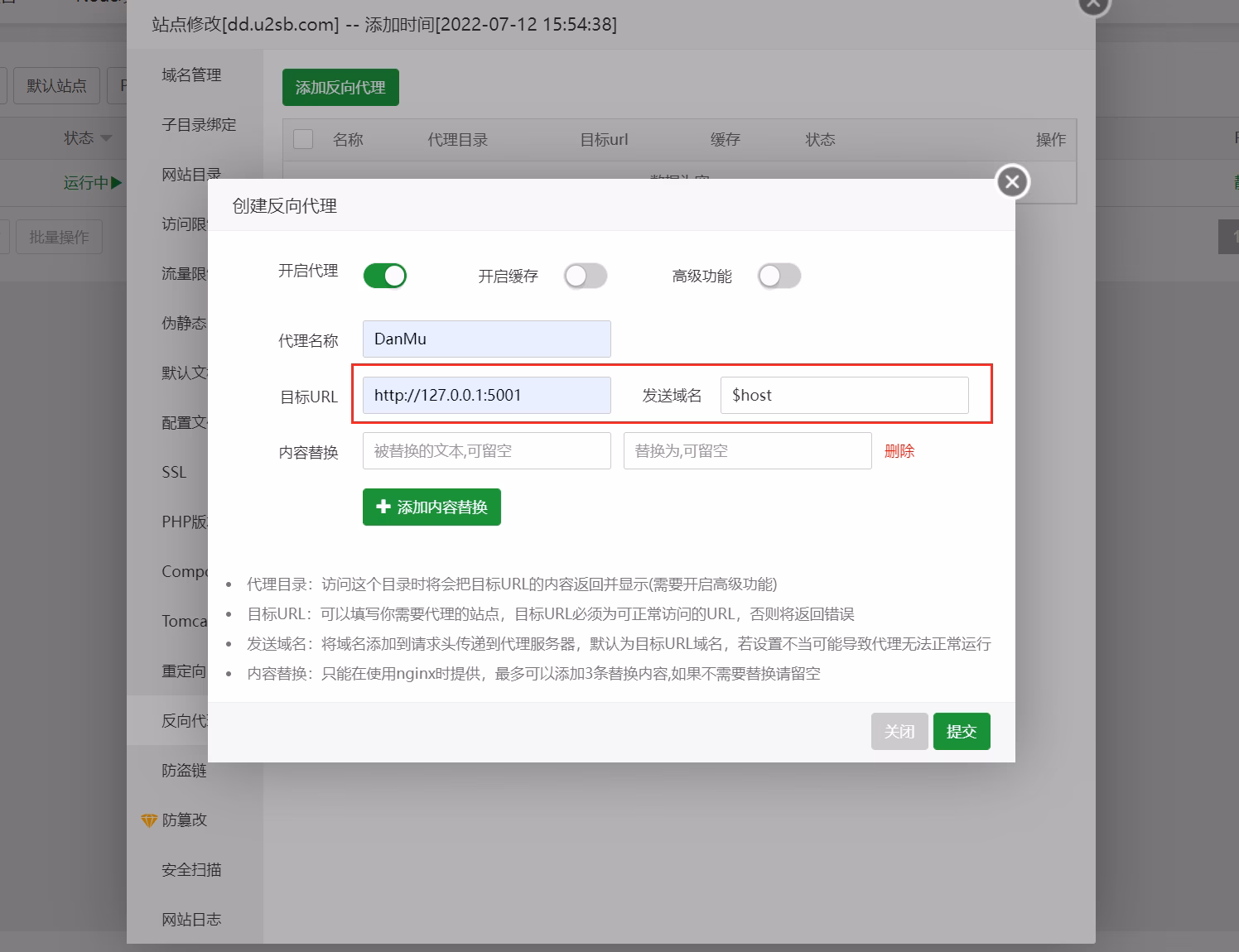Close the 创建反向代理 dialog via X icon
Screen dimensions: 1239x952
point(1012,182)
